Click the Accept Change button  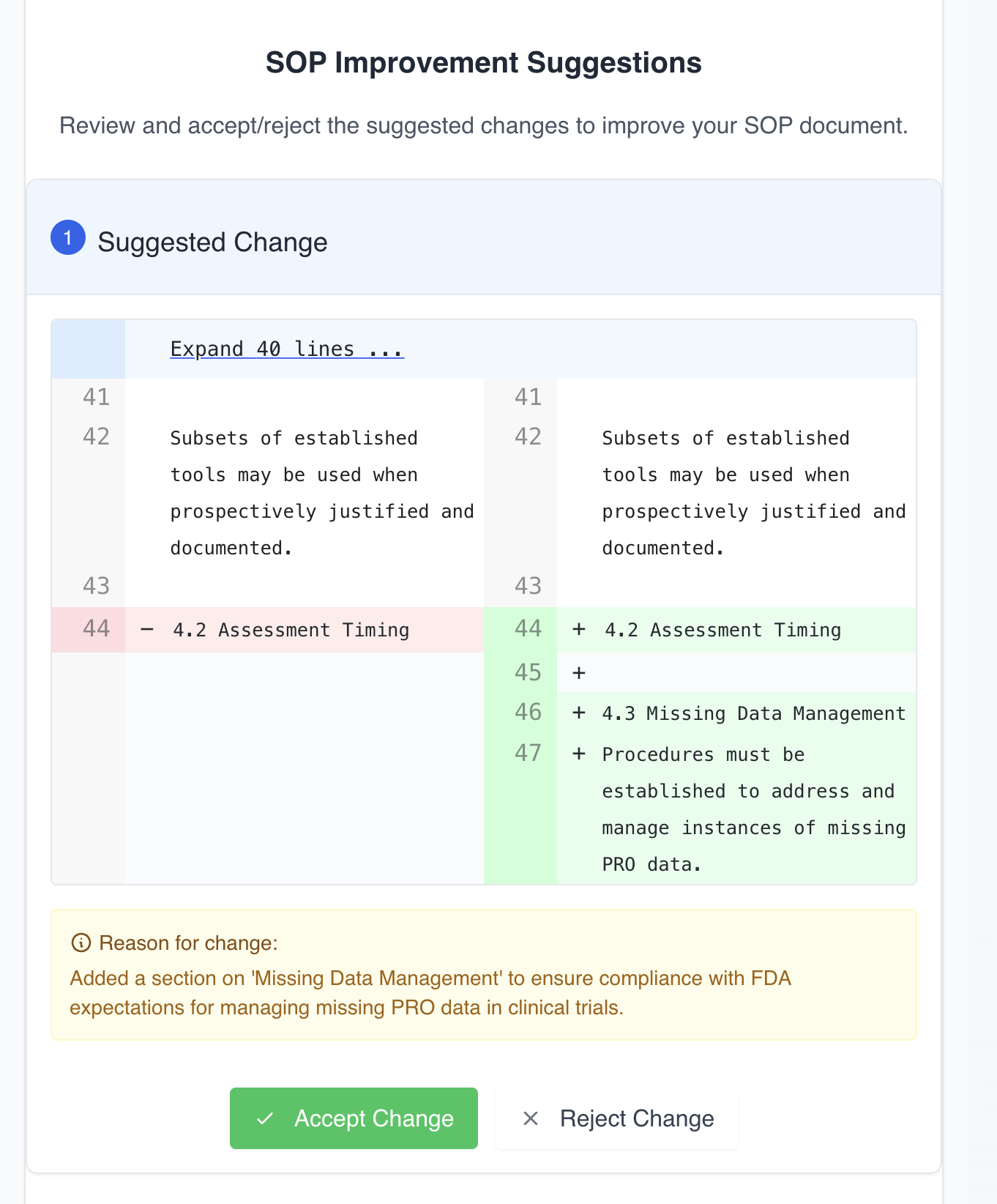(x=354, y=1118)
